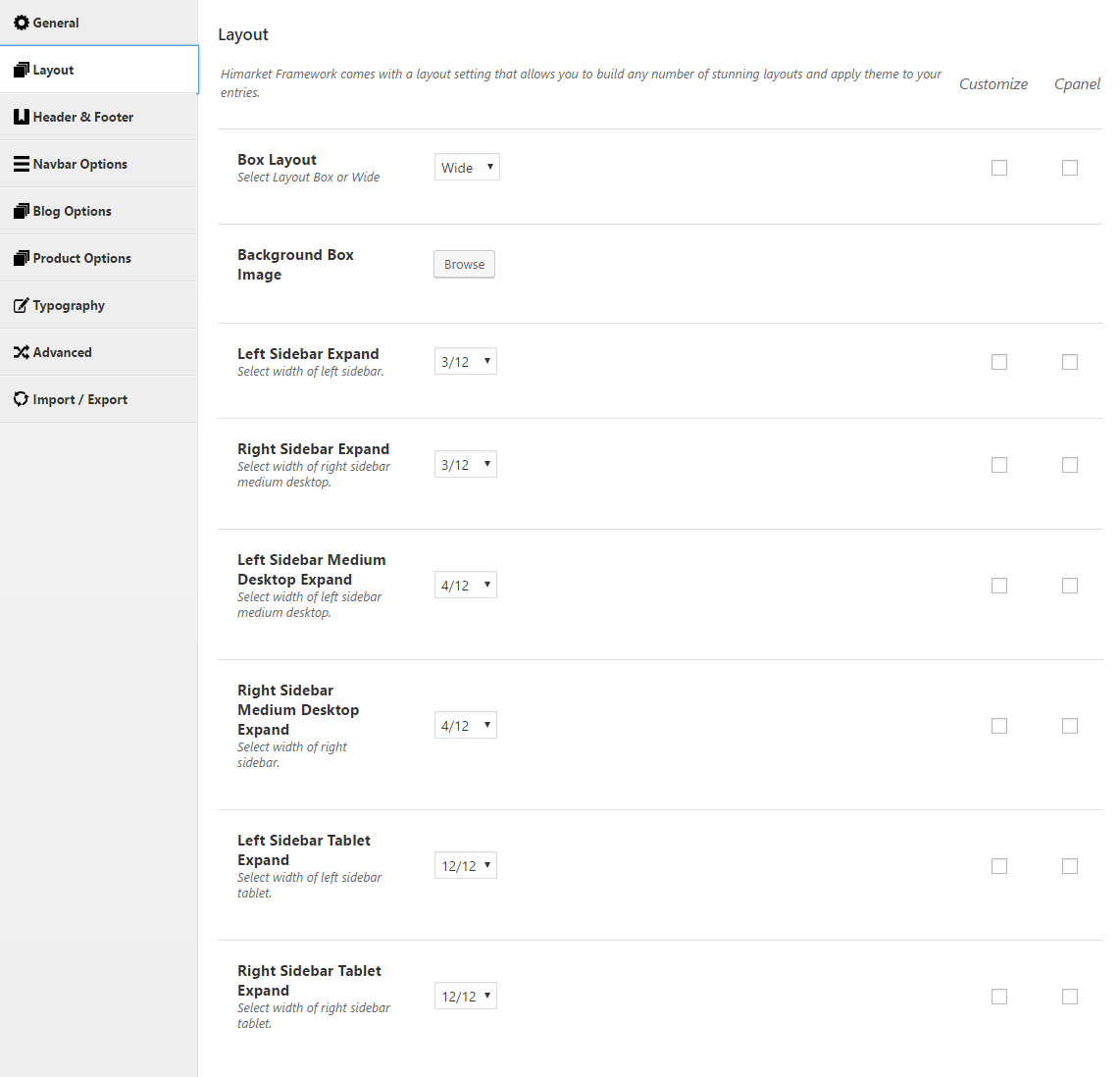Switch to Header & Footer section
Viewport: 1120px width, 1077px height.
pyautogui.click(x=99, y=117)
